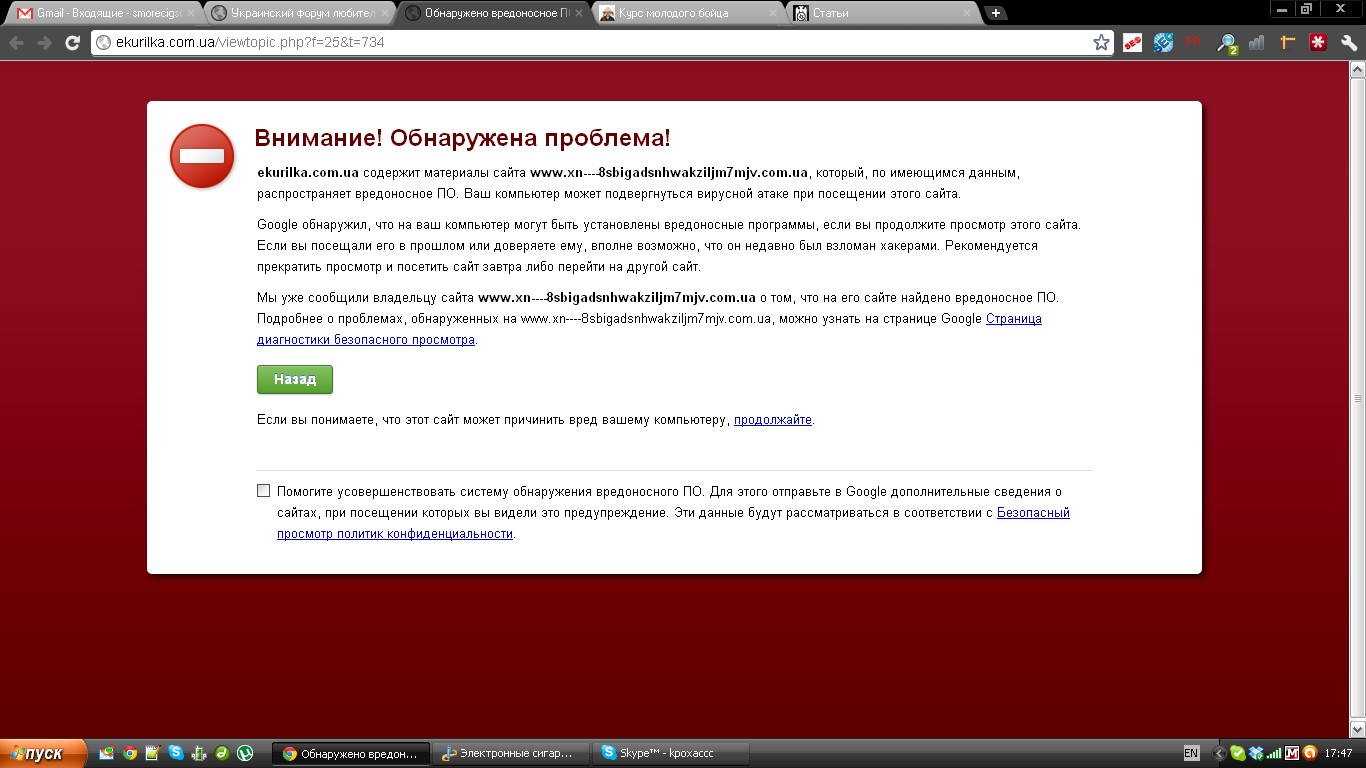The width and height of the screenshot is (1366, 768).
Task: Click the Skype status tray icon
Action: click(x=1238, y=753)
